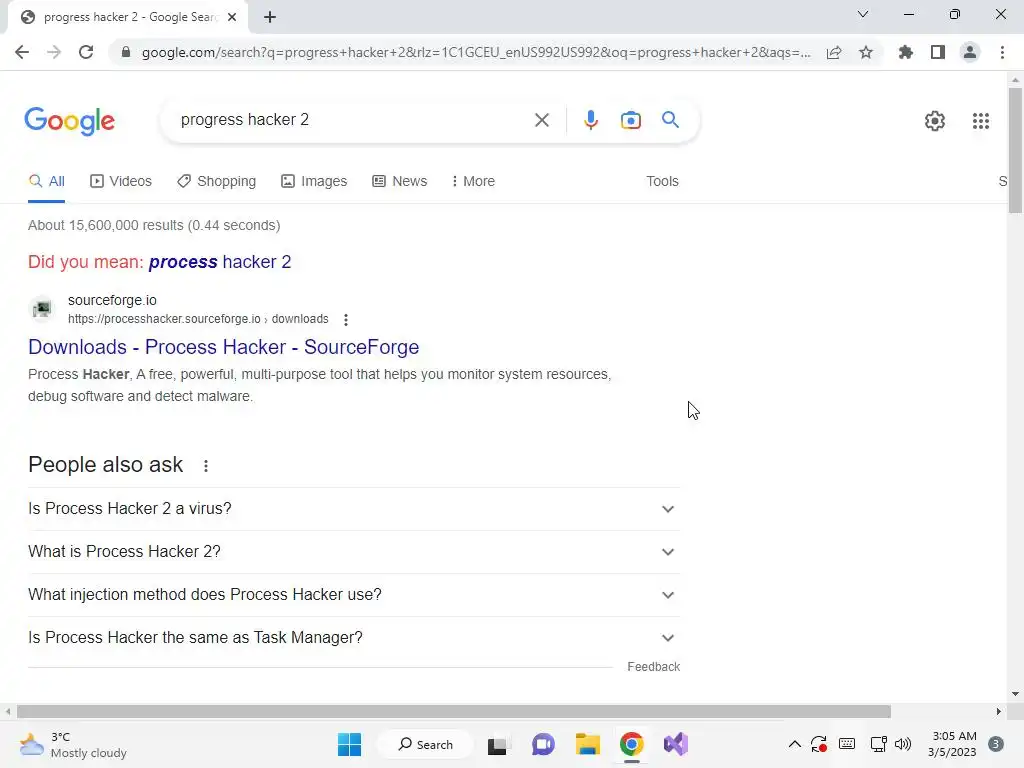This screenshot has width=1024, height=768.
Task: Close the progress hacker 2 tab
Action: tap(232, 17)
